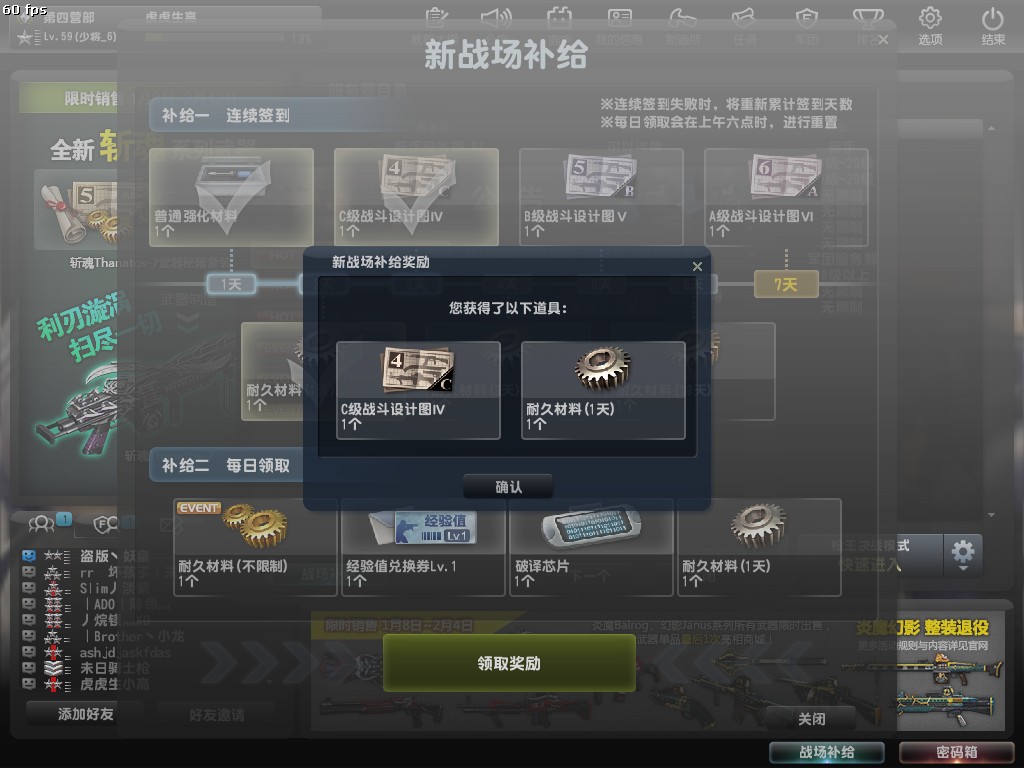The height and width of the screenshot is (768, 1024).
Task: Click the EVENT 耐久材料(不限制) gold gears icon
Action: pyautogui.click(x=254, y=524)
